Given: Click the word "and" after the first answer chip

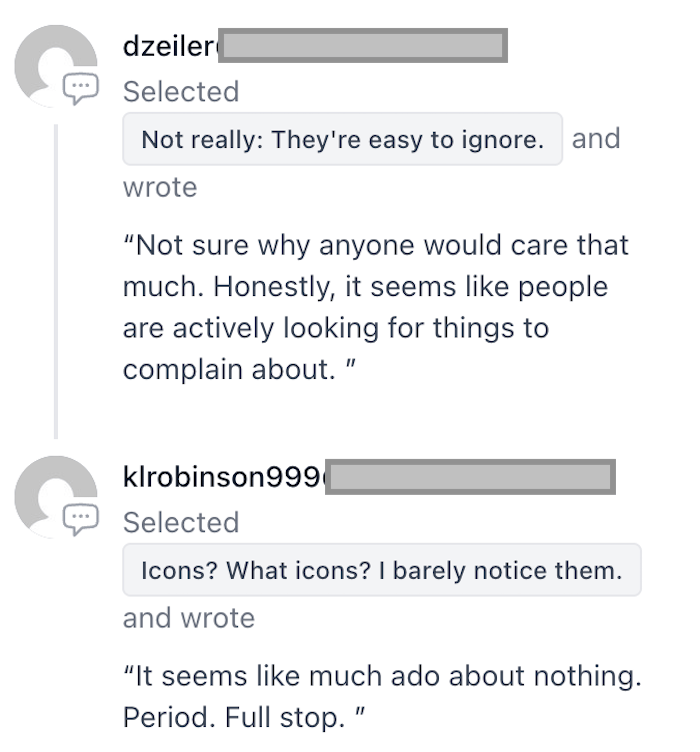Looking at the screenshot, I should pos(596,139).
